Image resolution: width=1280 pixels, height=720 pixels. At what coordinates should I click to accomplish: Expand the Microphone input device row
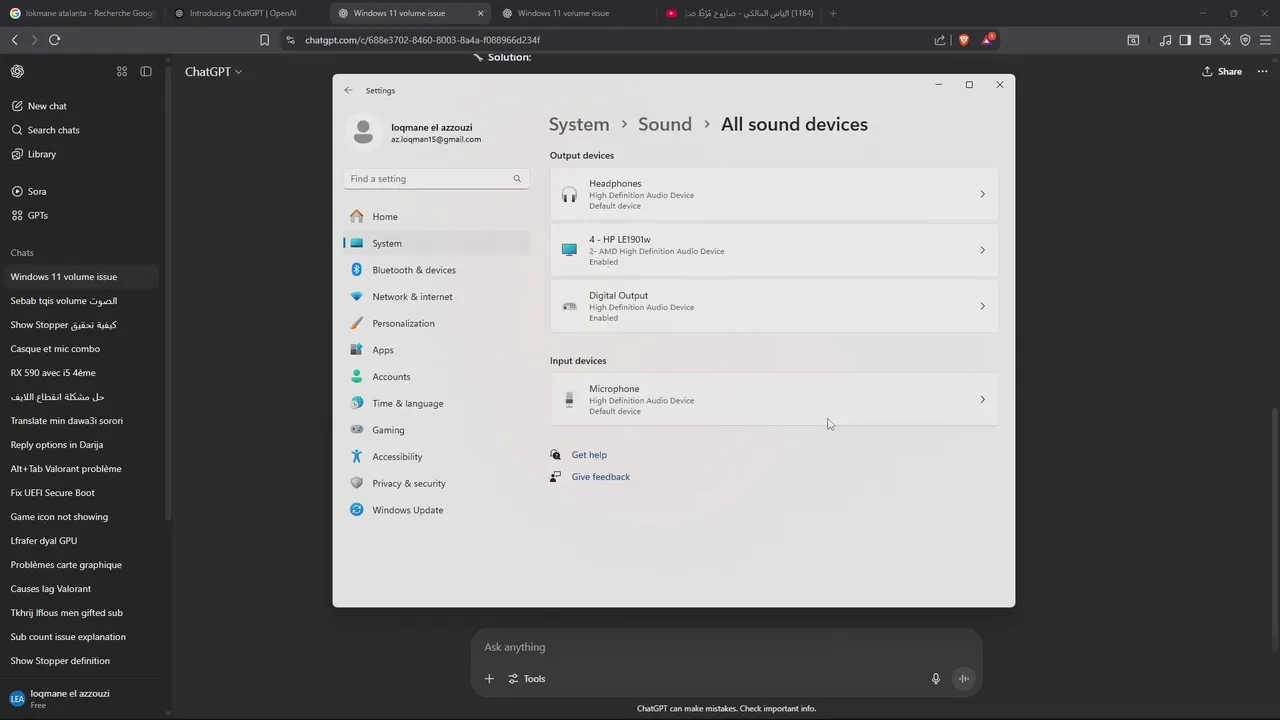(774, 399)
